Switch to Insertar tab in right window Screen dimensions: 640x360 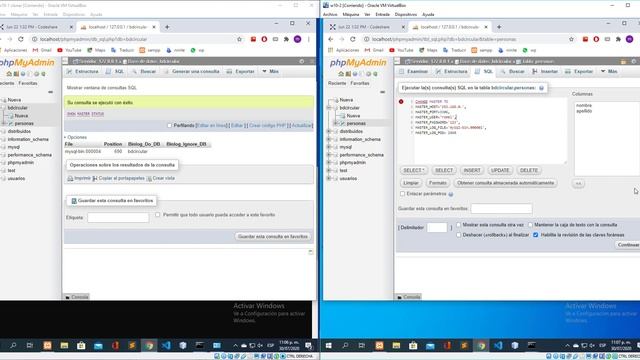pyautogui.click(x=545, y=71)
